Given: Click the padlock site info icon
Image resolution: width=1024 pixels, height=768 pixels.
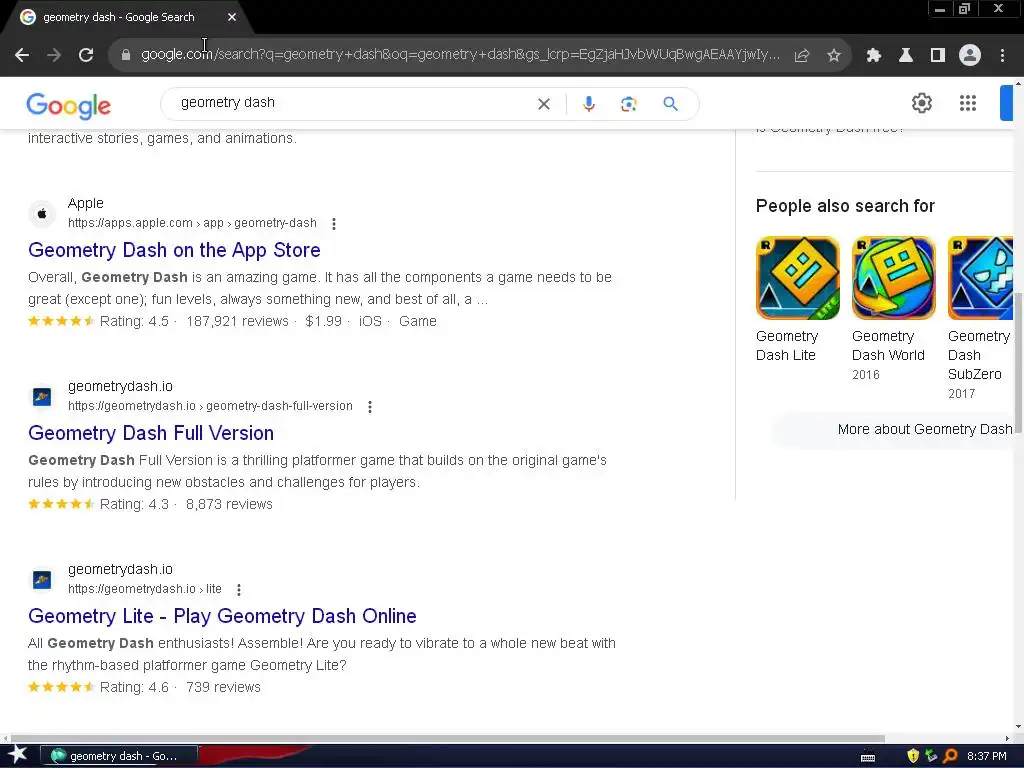Looking at the screenshot, I should click(x=126, y=55).
